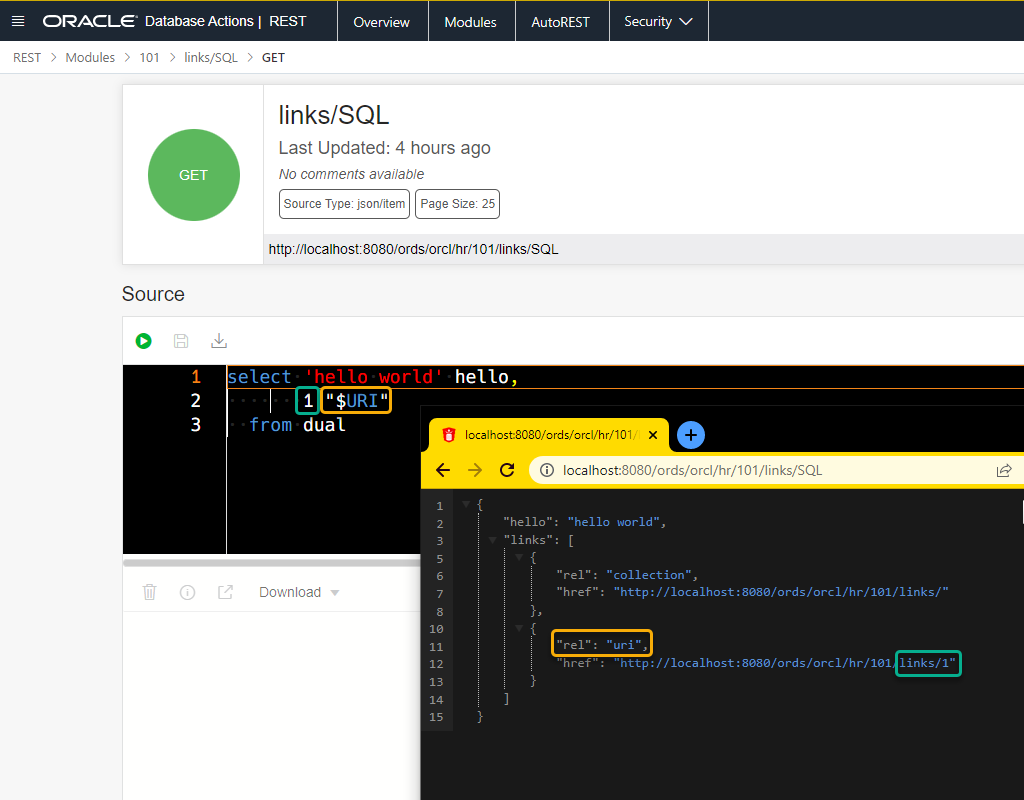Click the download source icon above editor
This screenshot has width=1024, height=800.
click(219, 341)
